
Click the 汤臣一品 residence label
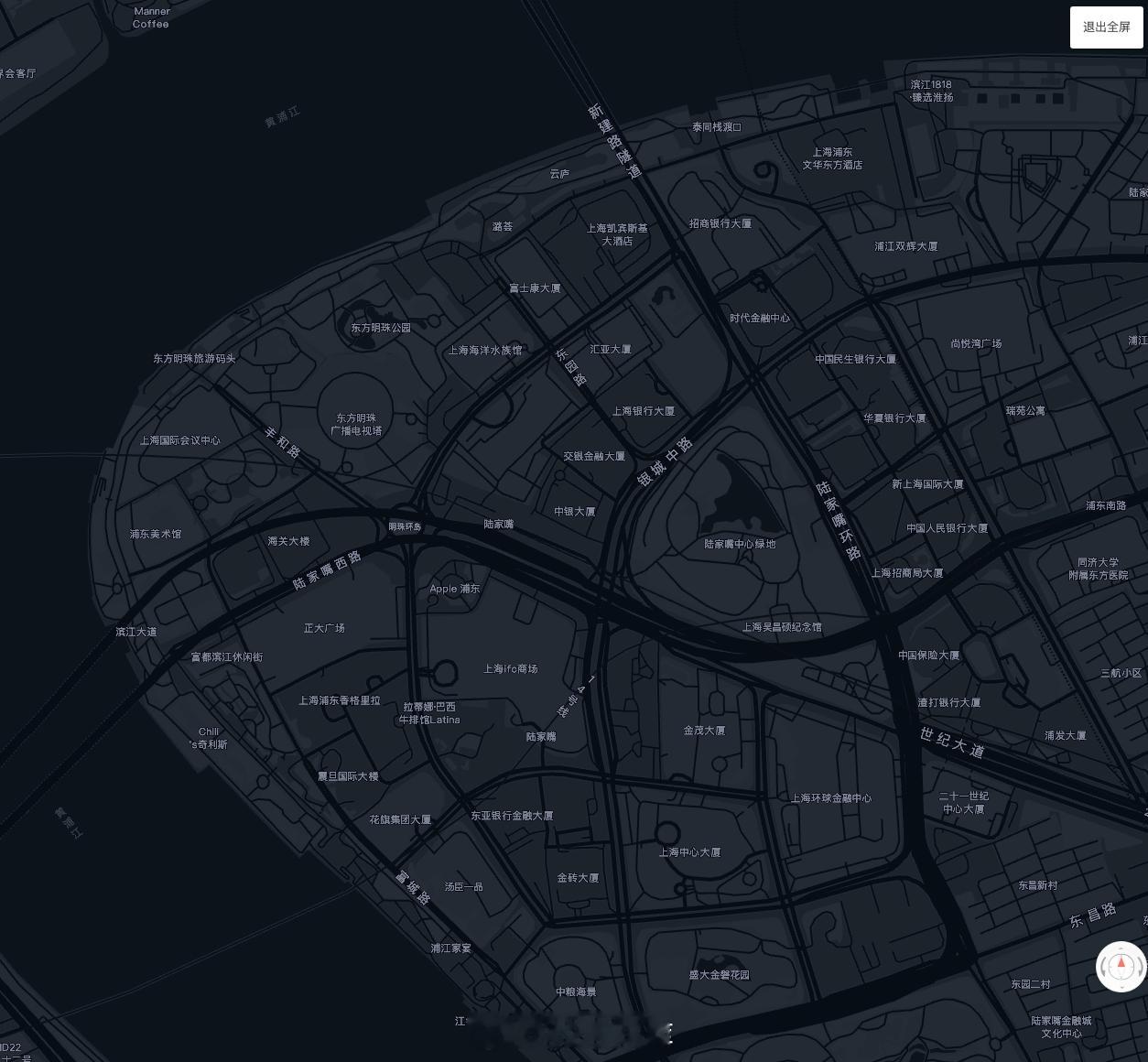click(x=464, y=887)
